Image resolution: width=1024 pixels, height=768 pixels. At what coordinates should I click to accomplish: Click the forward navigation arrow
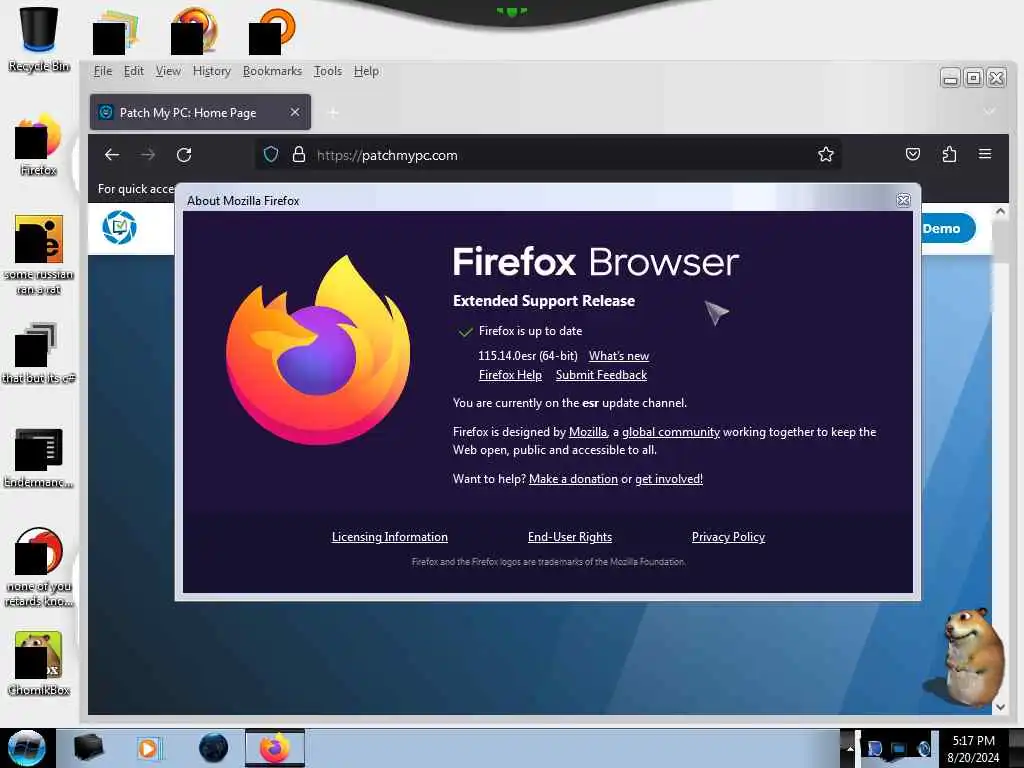point(148,155)
